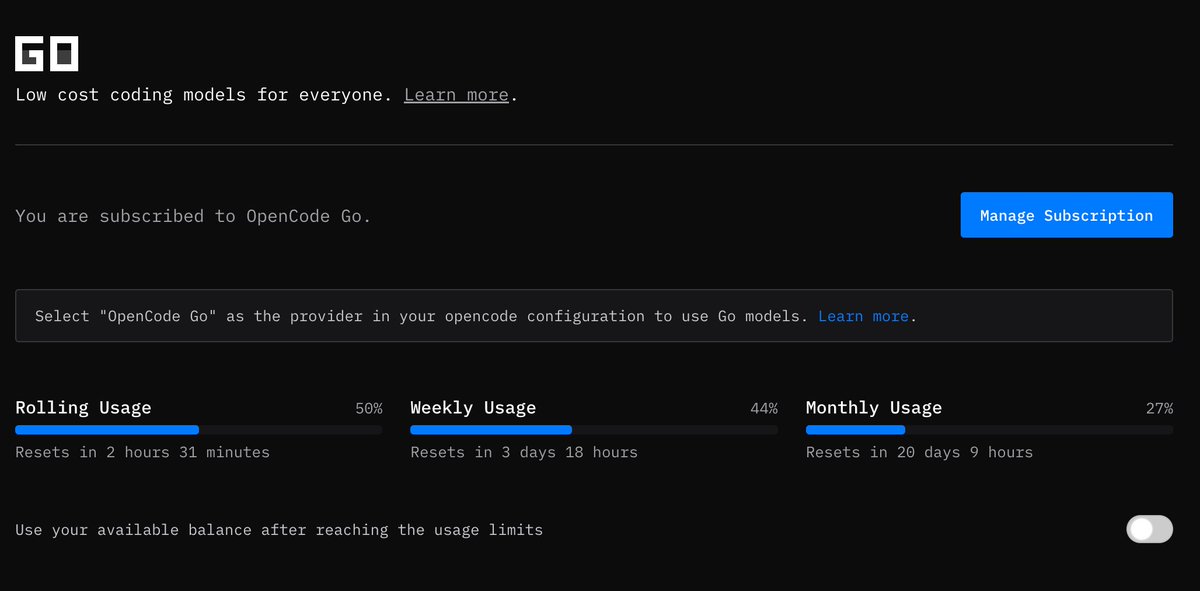Click 'Low cost coding models for everyone' tagline
The image size is (1200, 591).
pos(204,95)
